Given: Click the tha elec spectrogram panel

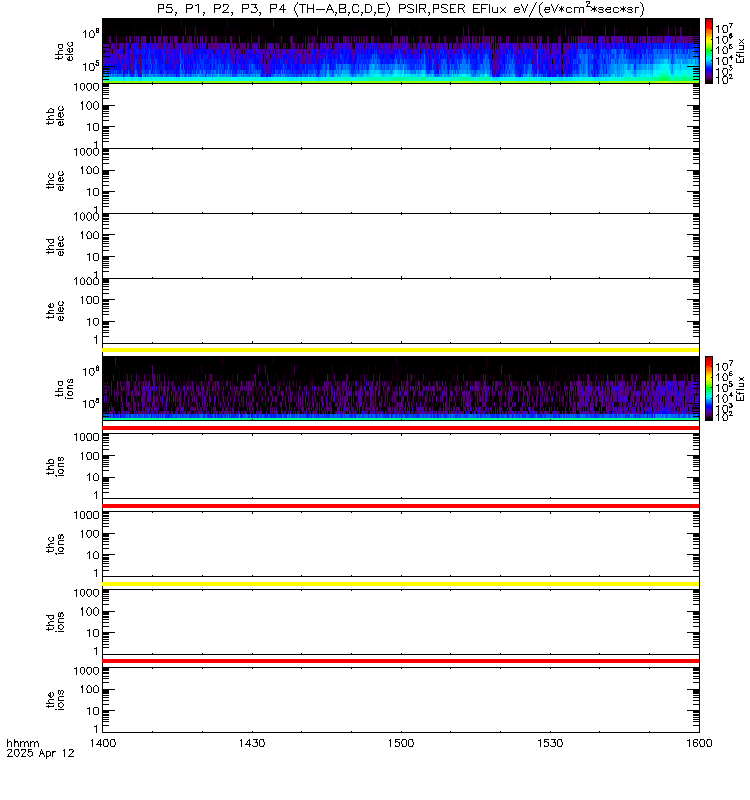Looking at the screenshot, I should pos(401,51).
